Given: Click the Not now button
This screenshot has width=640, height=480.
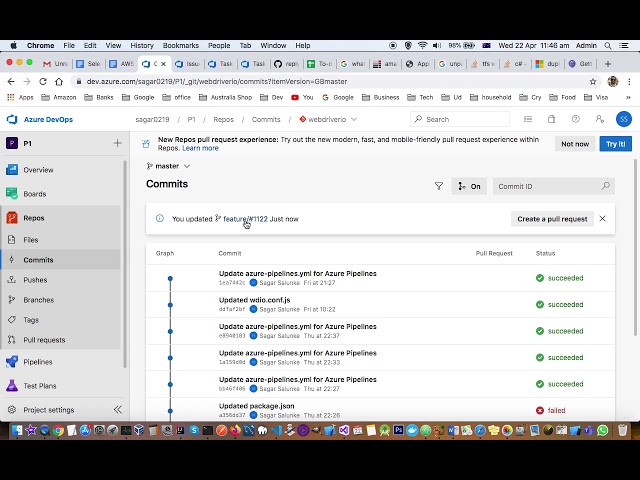Looking at the screenshot, I should point(575,144).
